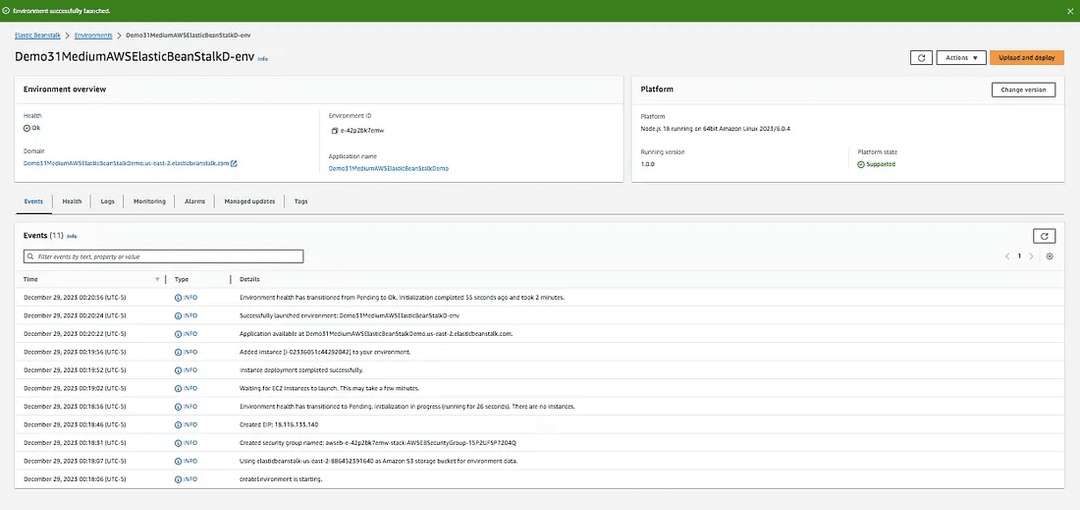Go to the next events page arrow

[x=1031, y=256]
